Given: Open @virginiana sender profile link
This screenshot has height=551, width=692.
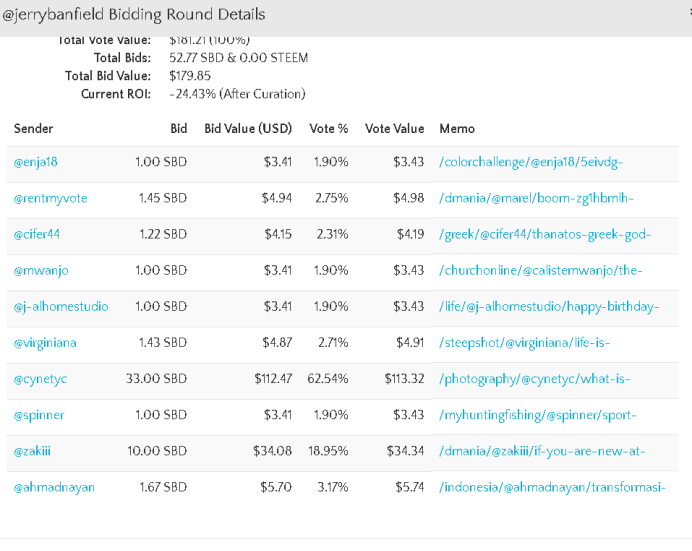Looking at the screenshot, I should point(45,343).
